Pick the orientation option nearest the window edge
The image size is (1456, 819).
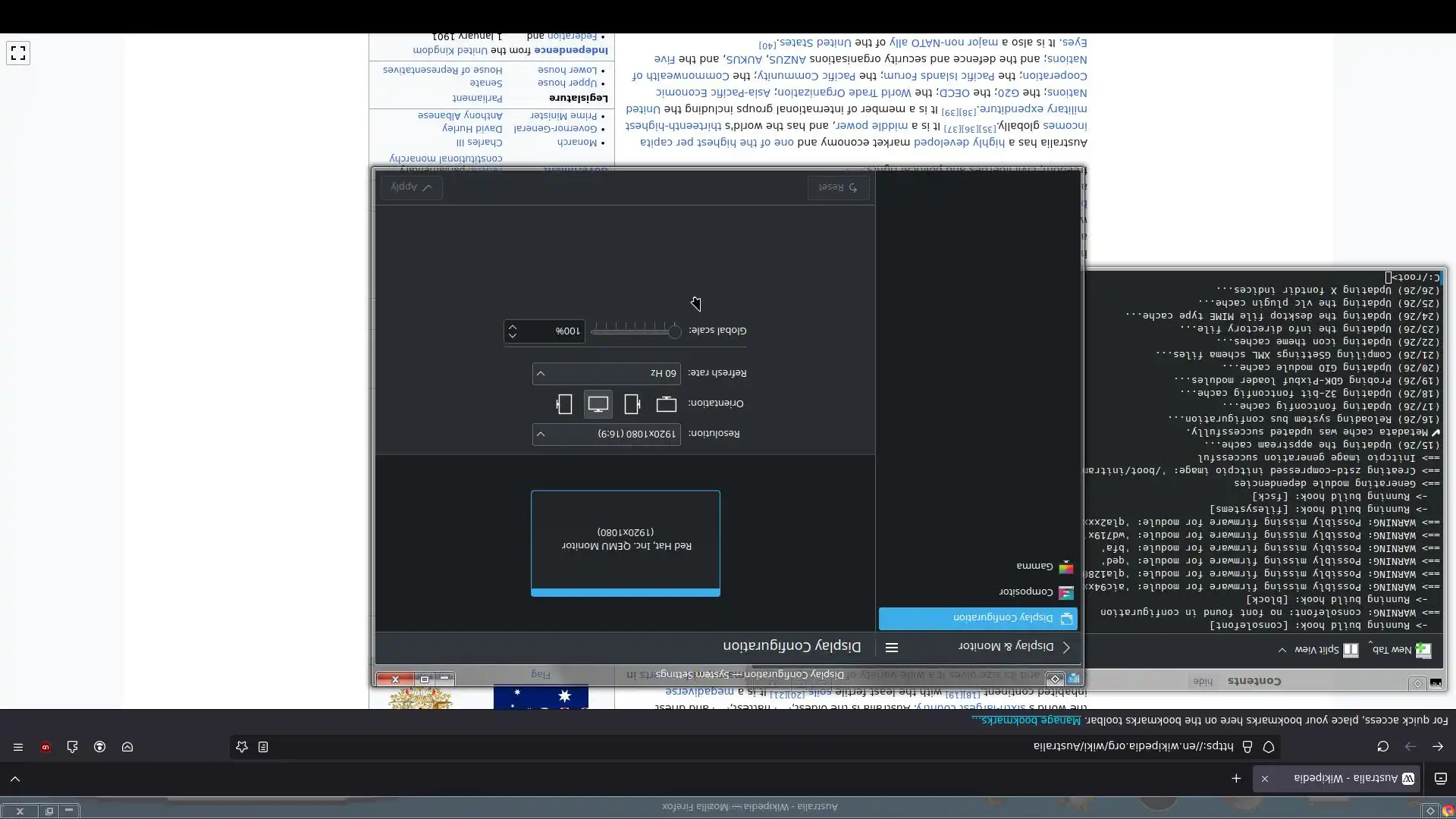click(x=563, y=404)
